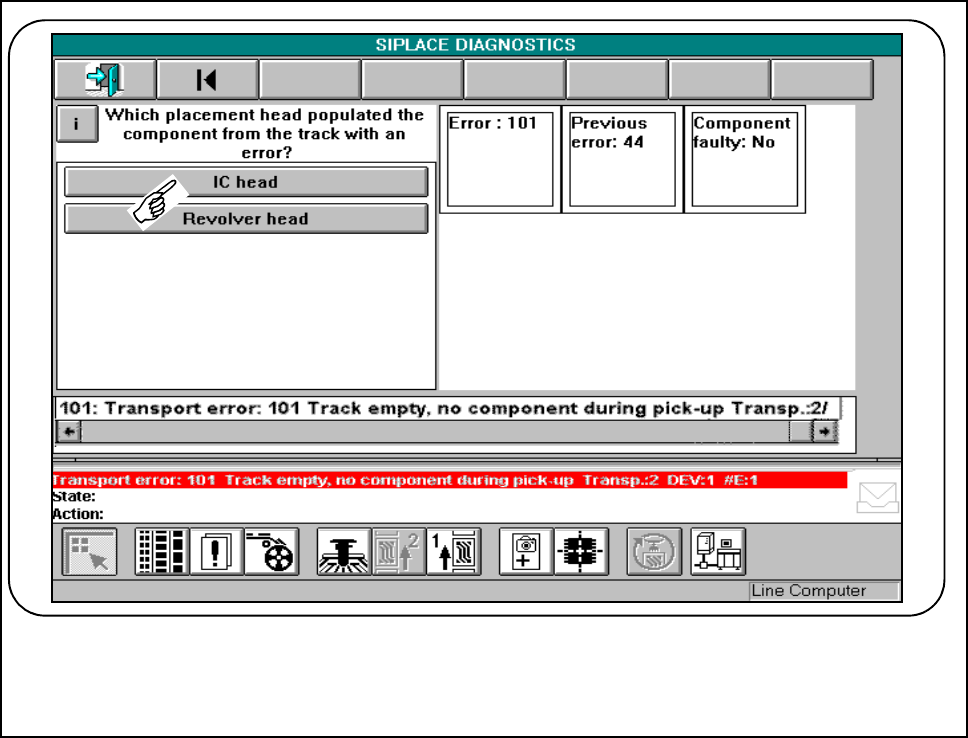Click the conveyor 1 up-arrow icon
This screenshot has height=738, width=968.
click(x=454, y=552)
